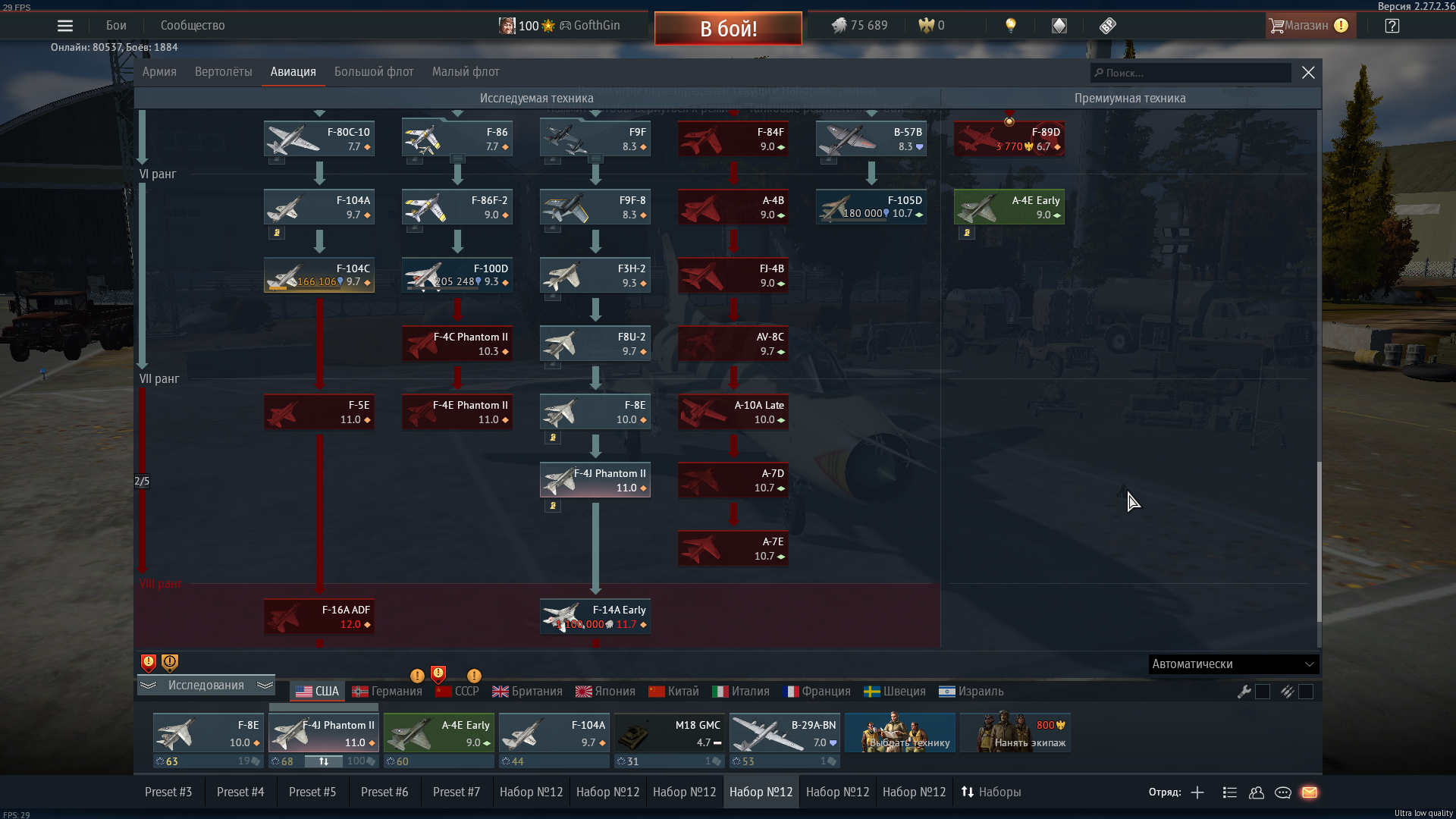Image resolution: width=1456 pixels, height=819 pixels.
Task: Close the research tree window
Action: tap(1308, 73)
